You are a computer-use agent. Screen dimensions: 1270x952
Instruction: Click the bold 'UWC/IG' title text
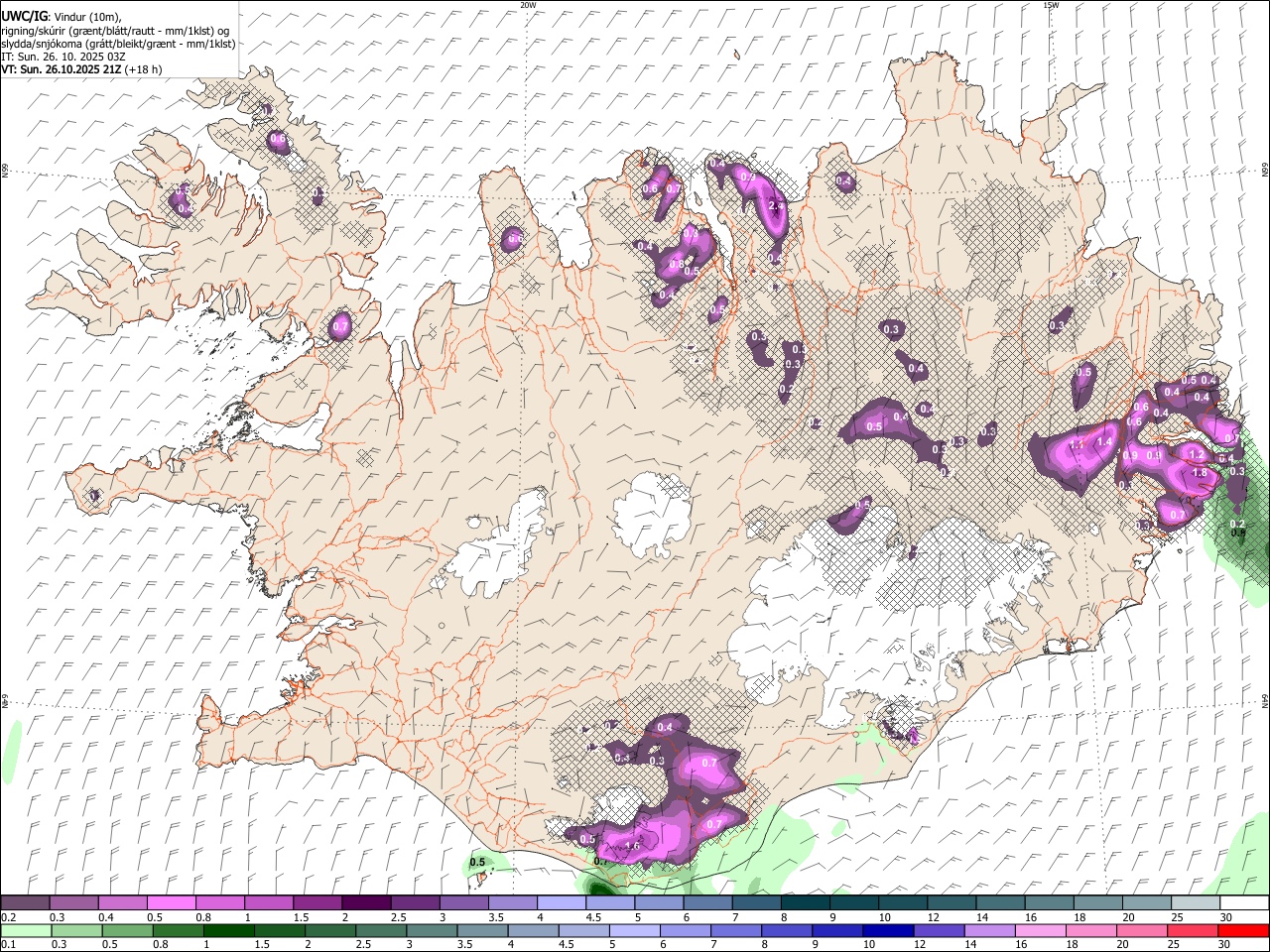[24, 16]
